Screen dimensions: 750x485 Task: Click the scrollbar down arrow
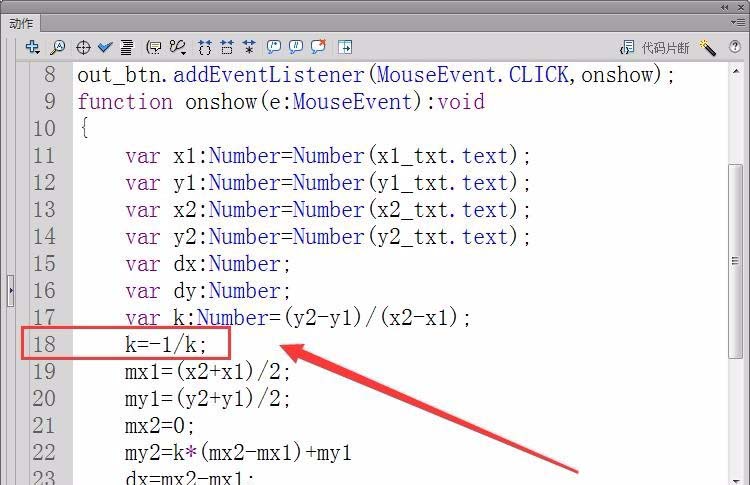point(736,480)
